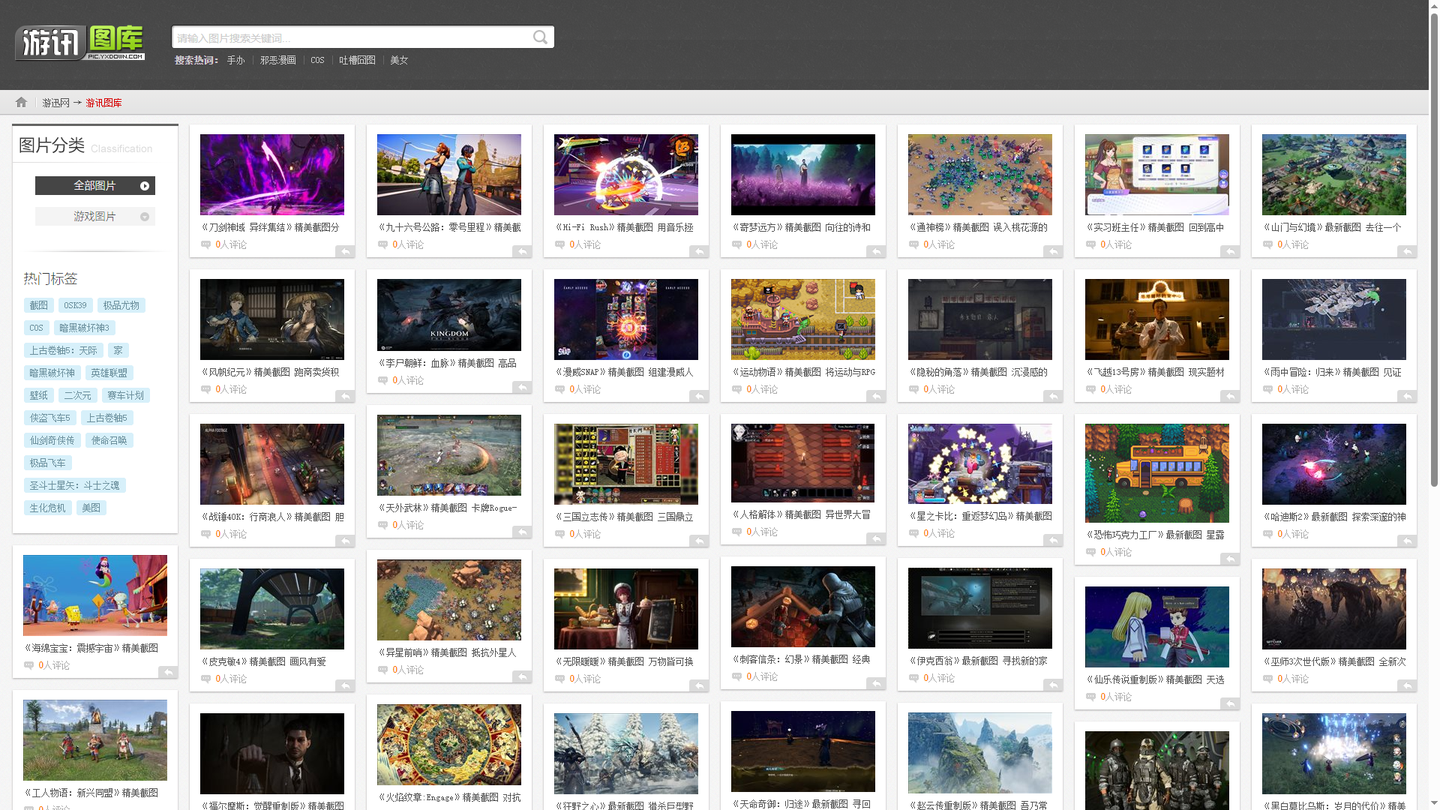
Task: Select the 赛车计划 hot tag
Action: 126,395
